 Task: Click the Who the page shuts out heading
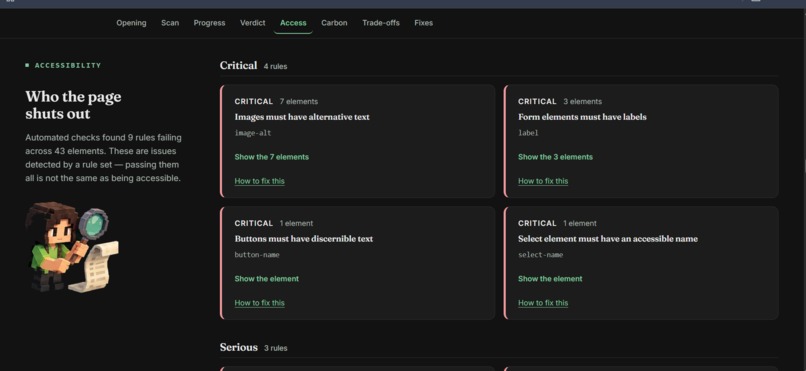73,105
